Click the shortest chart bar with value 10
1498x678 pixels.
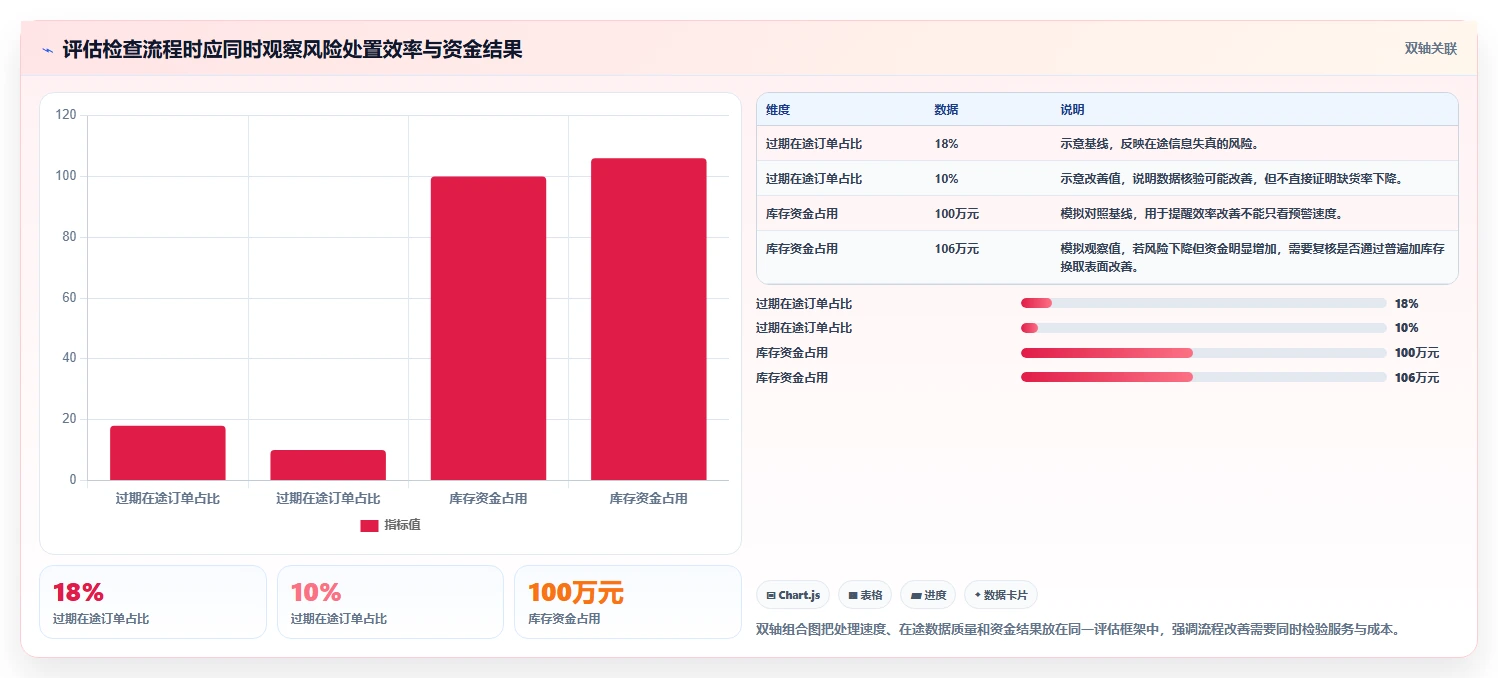(x=328, y=465)
